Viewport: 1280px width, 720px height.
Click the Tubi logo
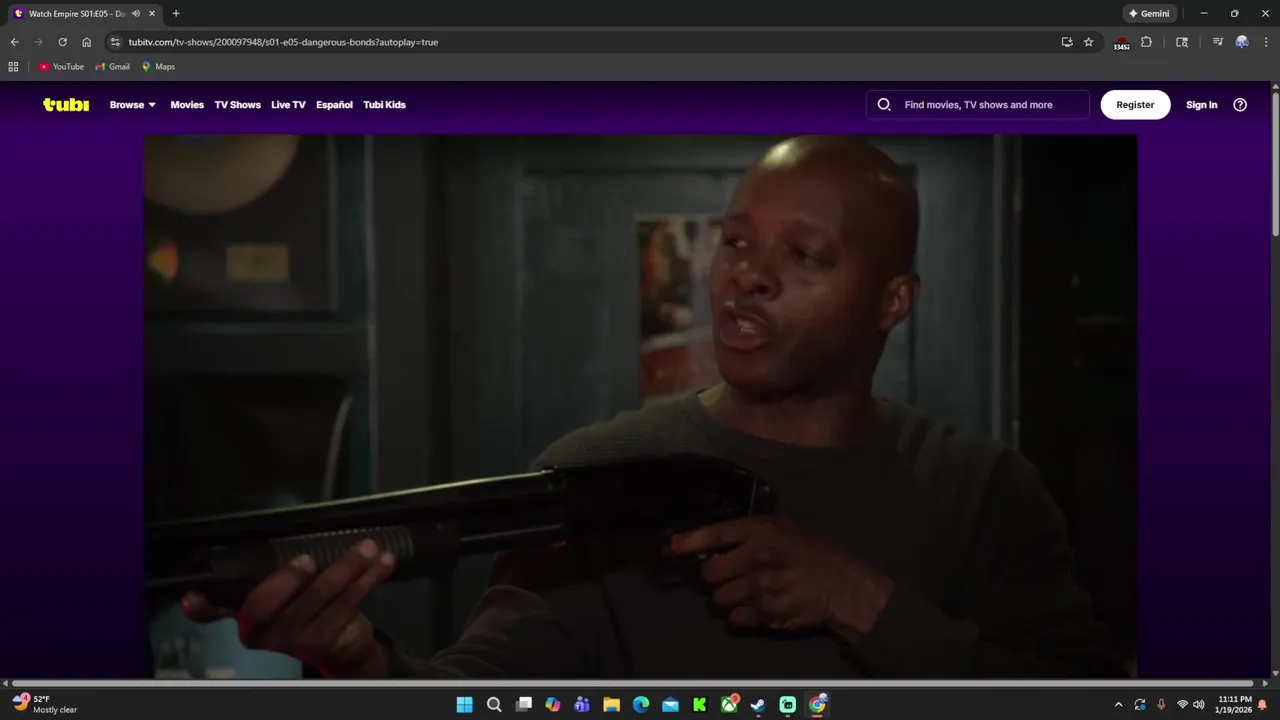pos(66,105)
